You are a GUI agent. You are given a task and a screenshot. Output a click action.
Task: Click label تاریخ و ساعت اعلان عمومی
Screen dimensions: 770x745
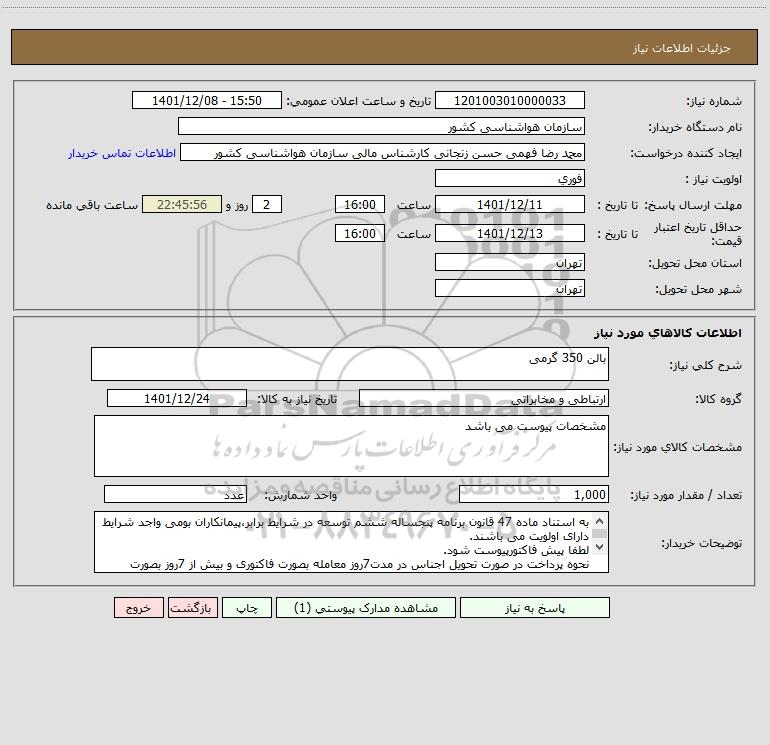[x=358, y=101]
